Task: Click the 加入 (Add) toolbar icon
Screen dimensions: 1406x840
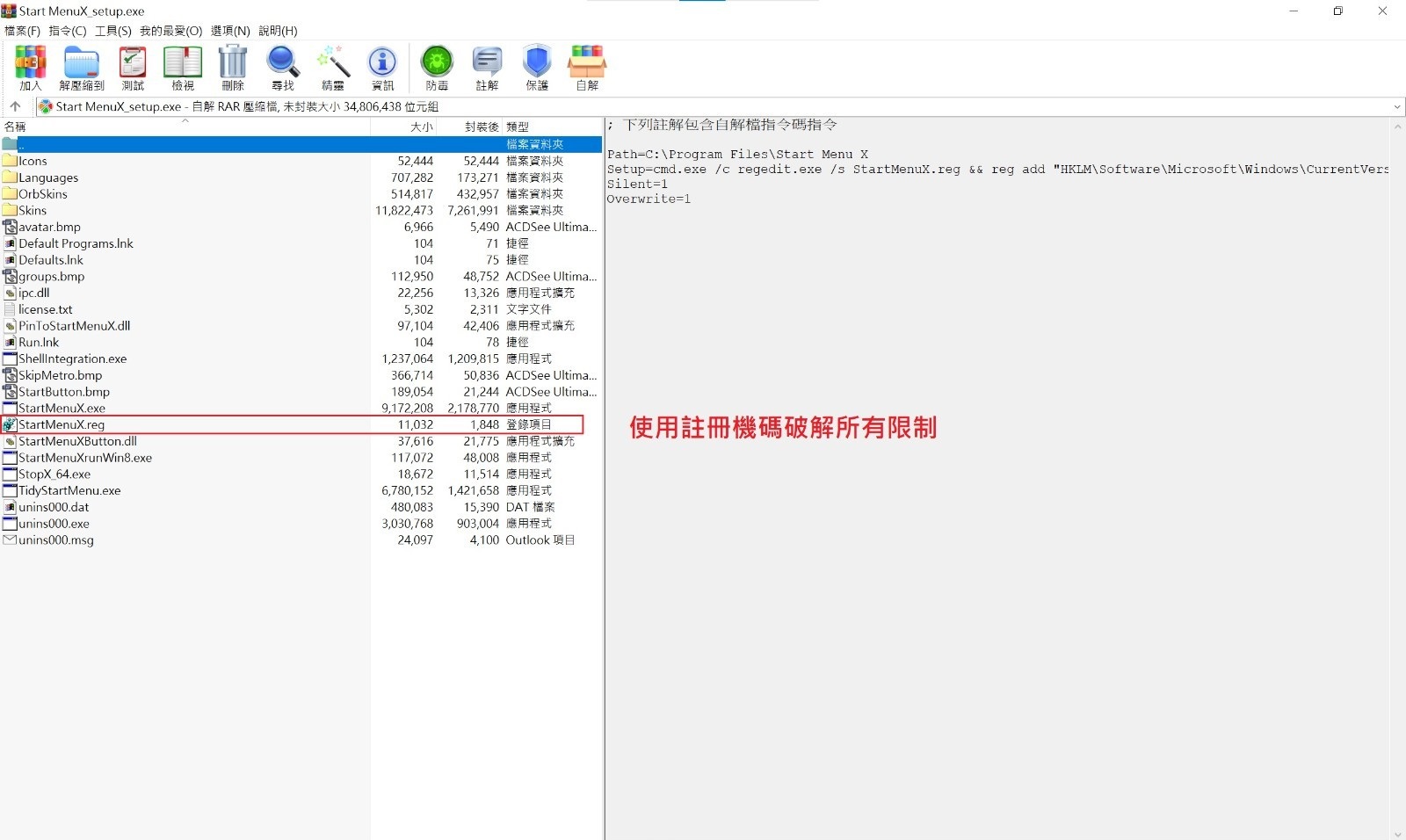Action: click(31, 68)
